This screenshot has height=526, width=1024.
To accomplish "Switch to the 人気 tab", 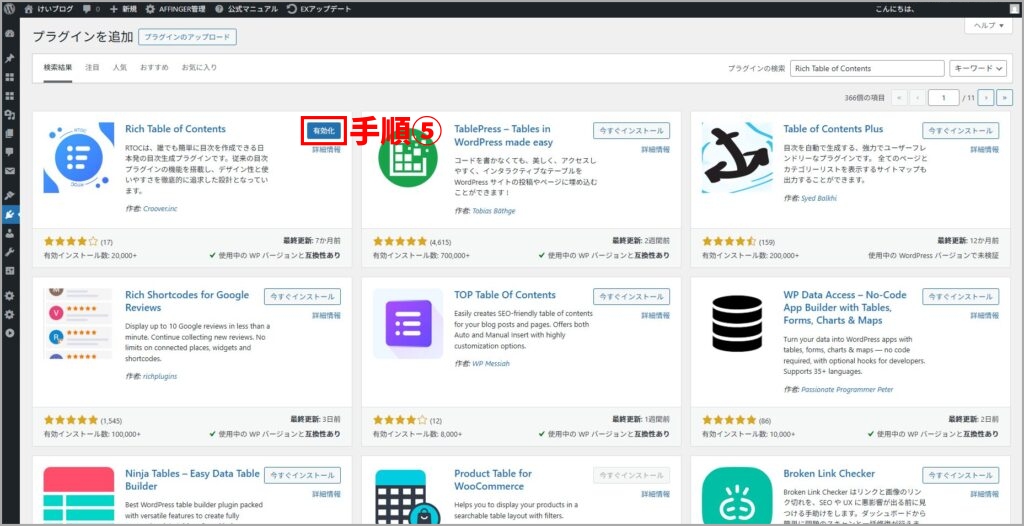I will pos(120,68).
